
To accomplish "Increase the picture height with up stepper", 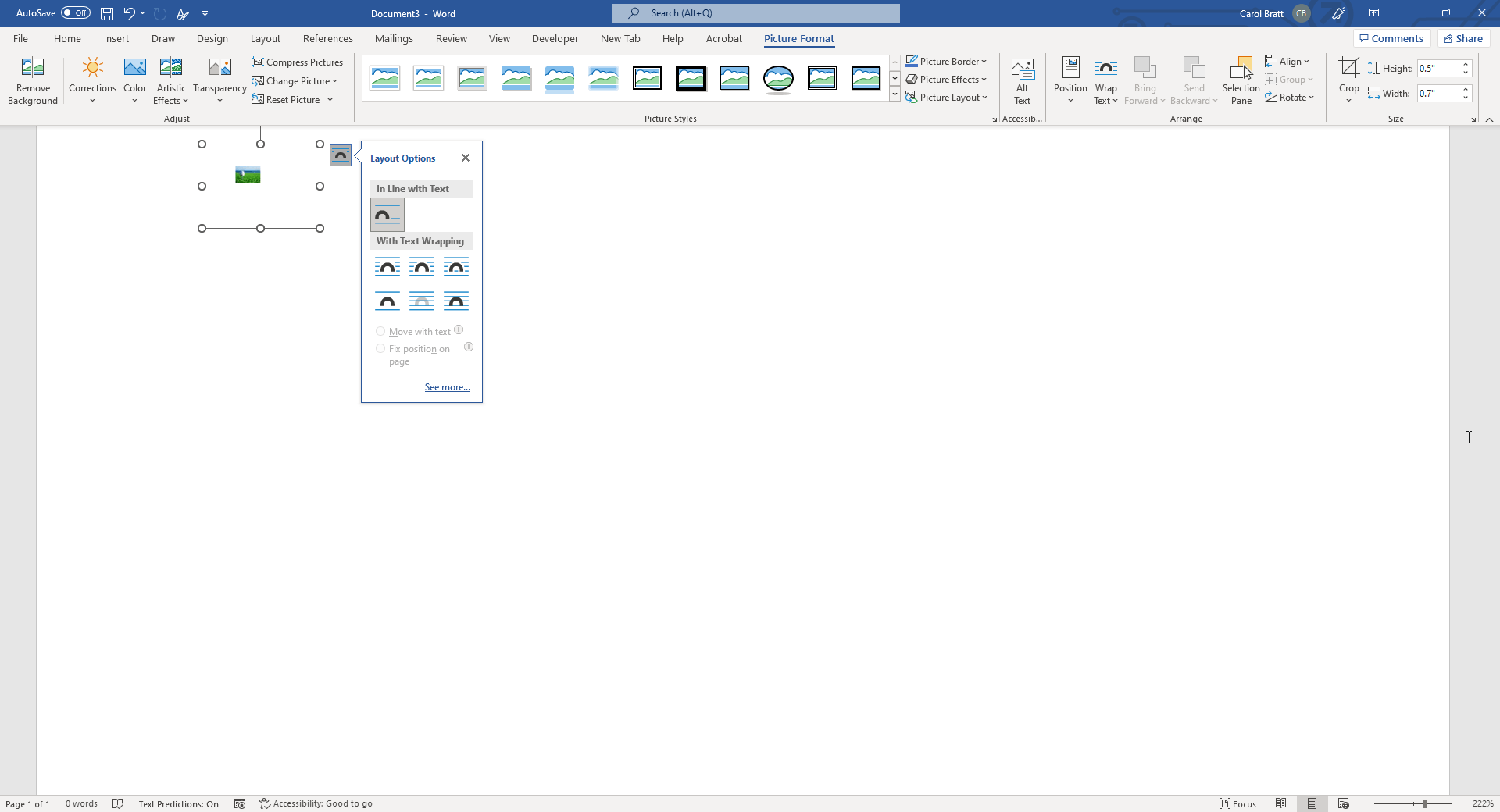I will (x=1466, y=65).
